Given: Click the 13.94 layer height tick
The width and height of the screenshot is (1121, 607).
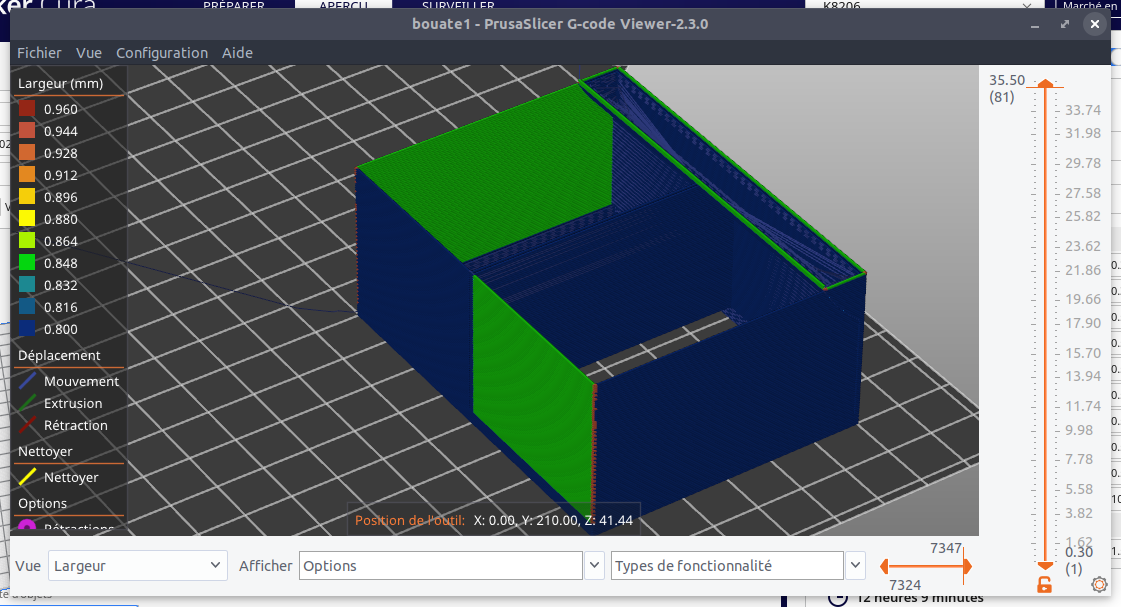Looking at the screenshot, I should 1082,375.
